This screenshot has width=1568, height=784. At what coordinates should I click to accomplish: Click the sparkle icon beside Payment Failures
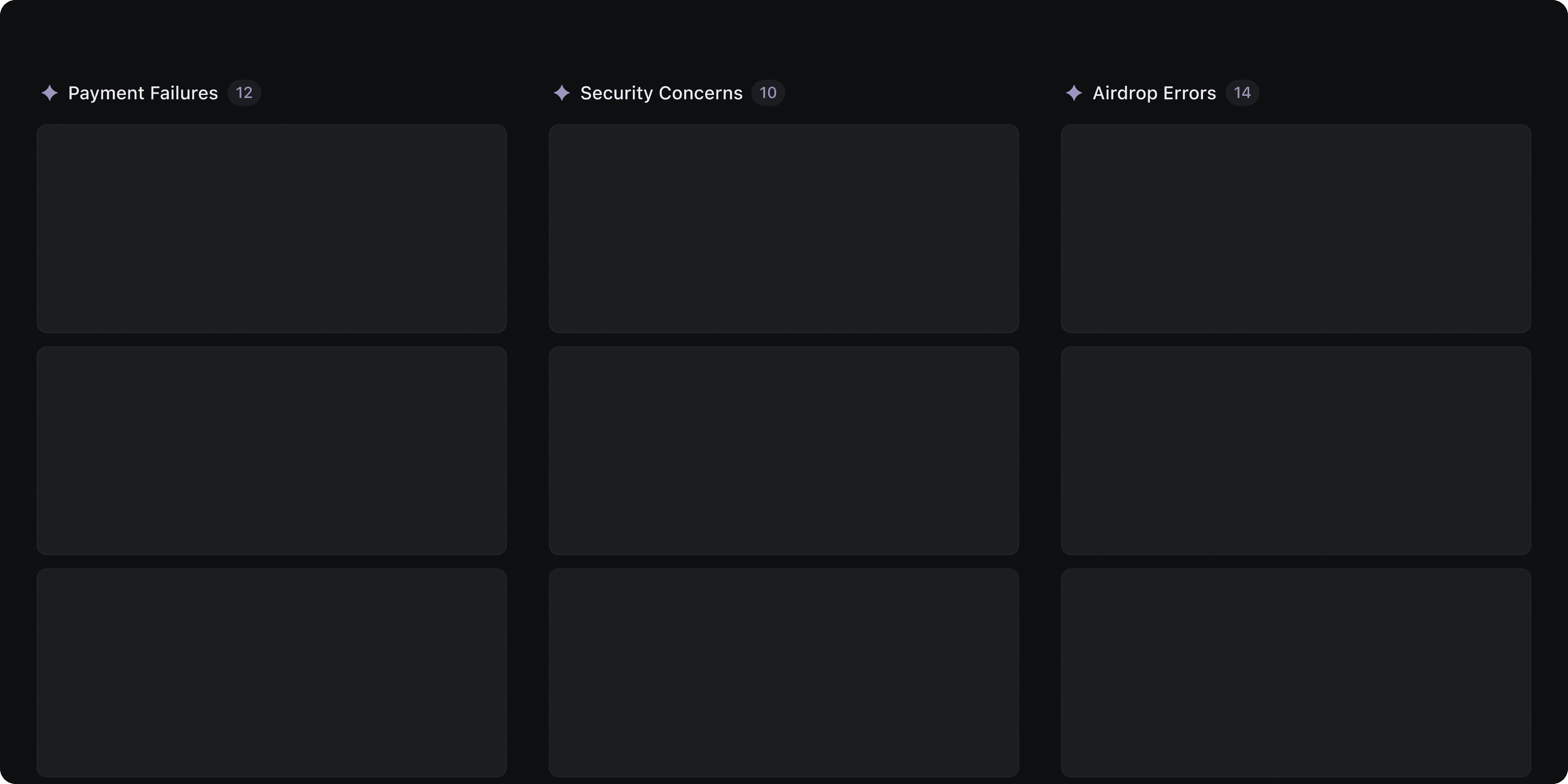(49, 93)
